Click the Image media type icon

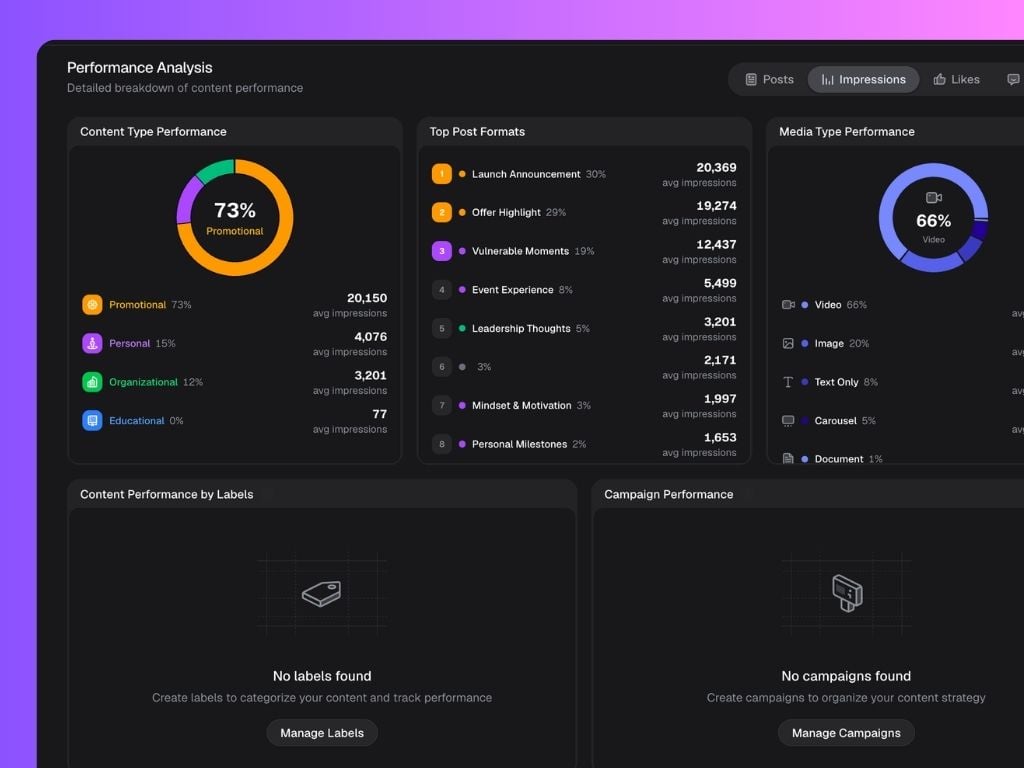(x=788, y=344)
